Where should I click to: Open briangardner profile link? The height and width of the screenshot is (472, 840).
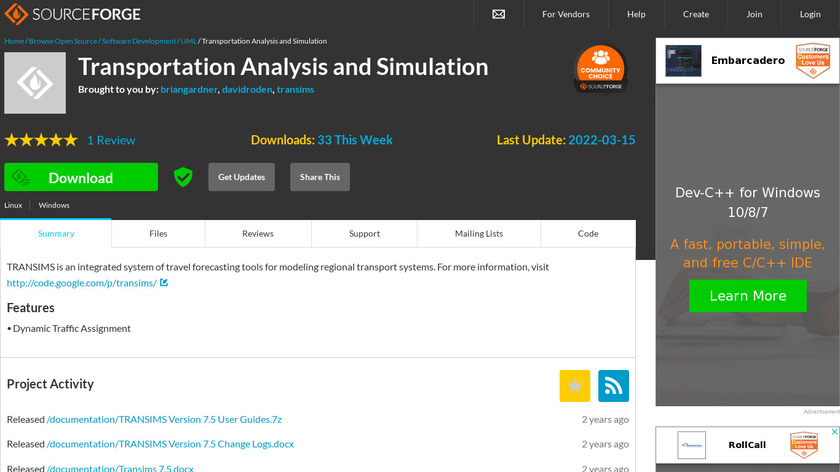(189, 89)
